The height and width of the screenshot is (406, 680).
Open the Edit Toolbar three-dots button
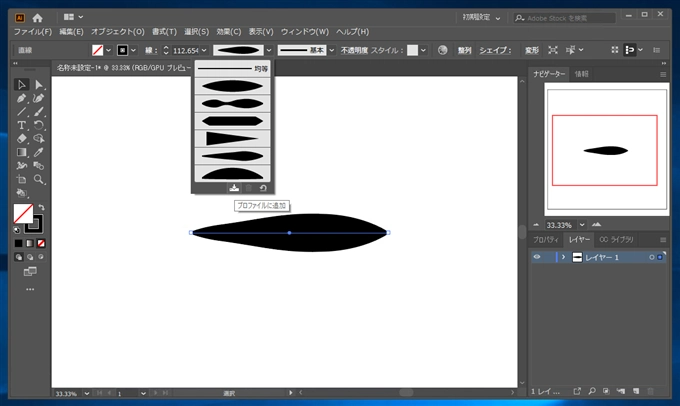(x=30, y=289)
